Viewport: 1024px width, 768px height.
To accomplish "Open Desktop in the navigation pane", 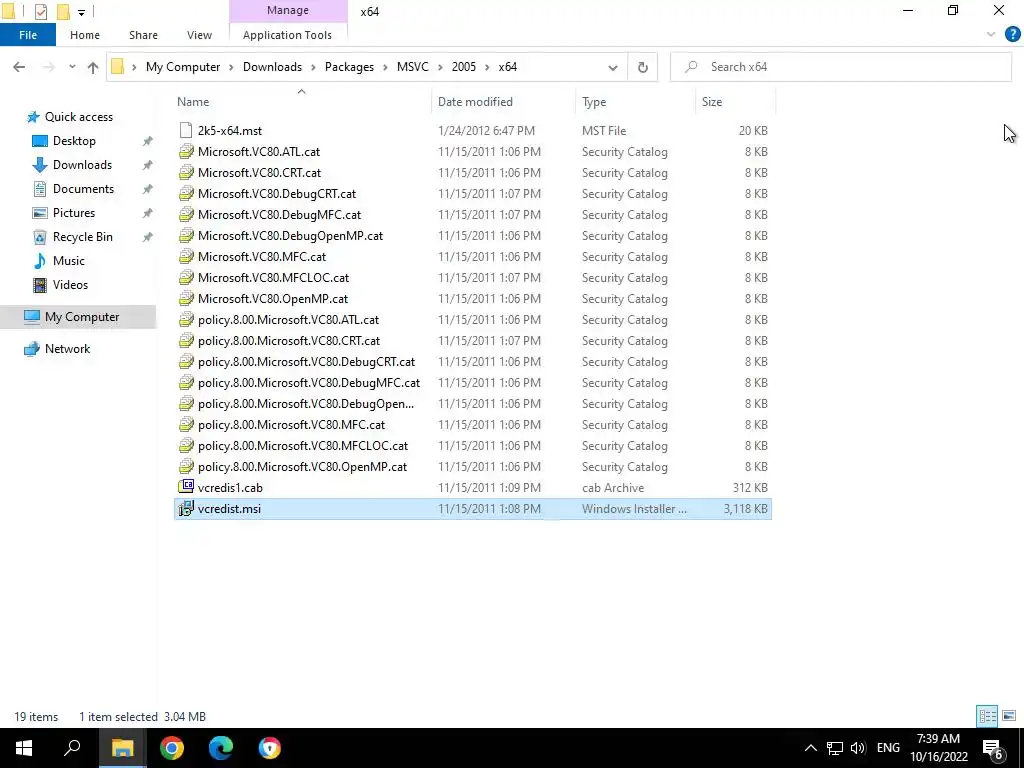I will [x=74, y=141].
